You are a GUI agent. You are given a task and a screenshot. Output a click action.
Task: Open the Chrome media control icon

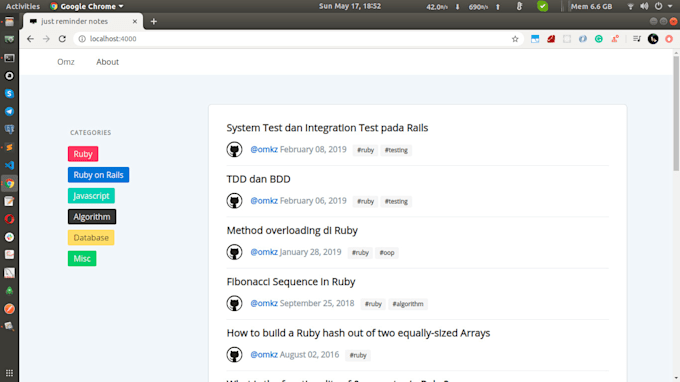tap(637, 39)
